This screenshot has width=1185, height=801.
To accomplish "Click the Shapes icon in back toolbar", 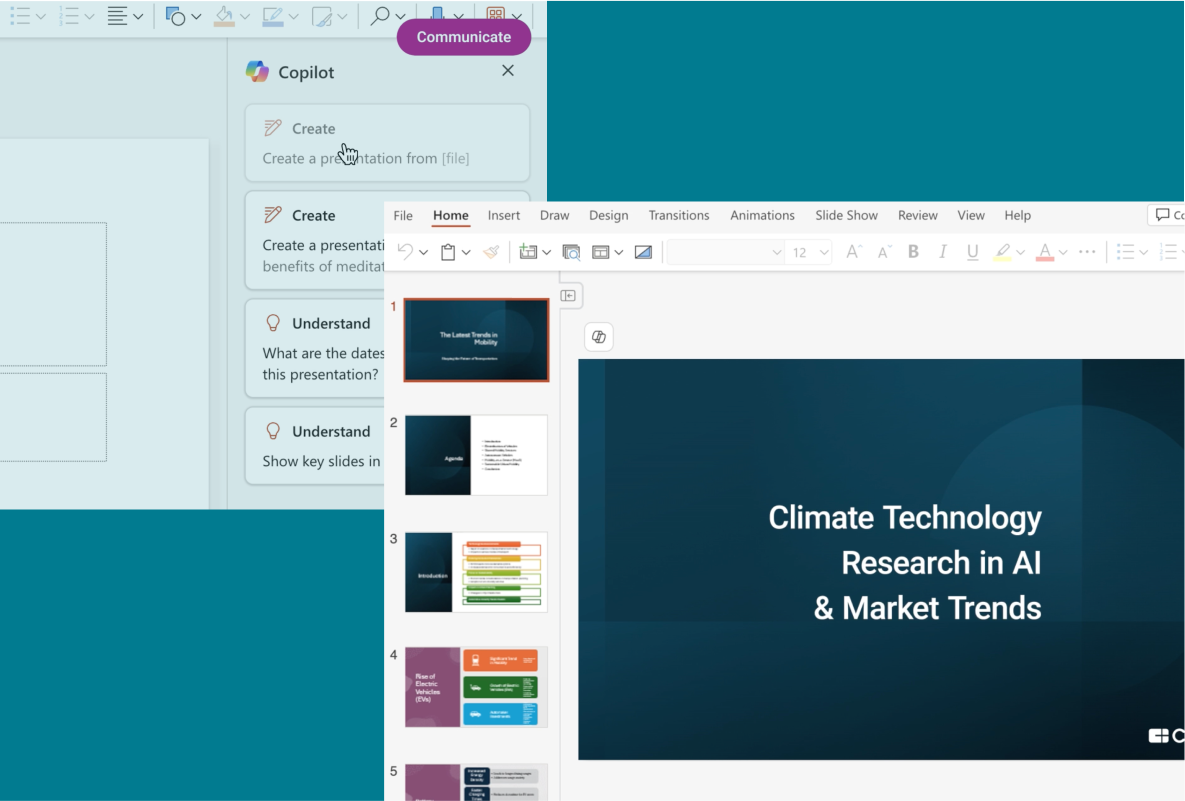I will point(176,16).
